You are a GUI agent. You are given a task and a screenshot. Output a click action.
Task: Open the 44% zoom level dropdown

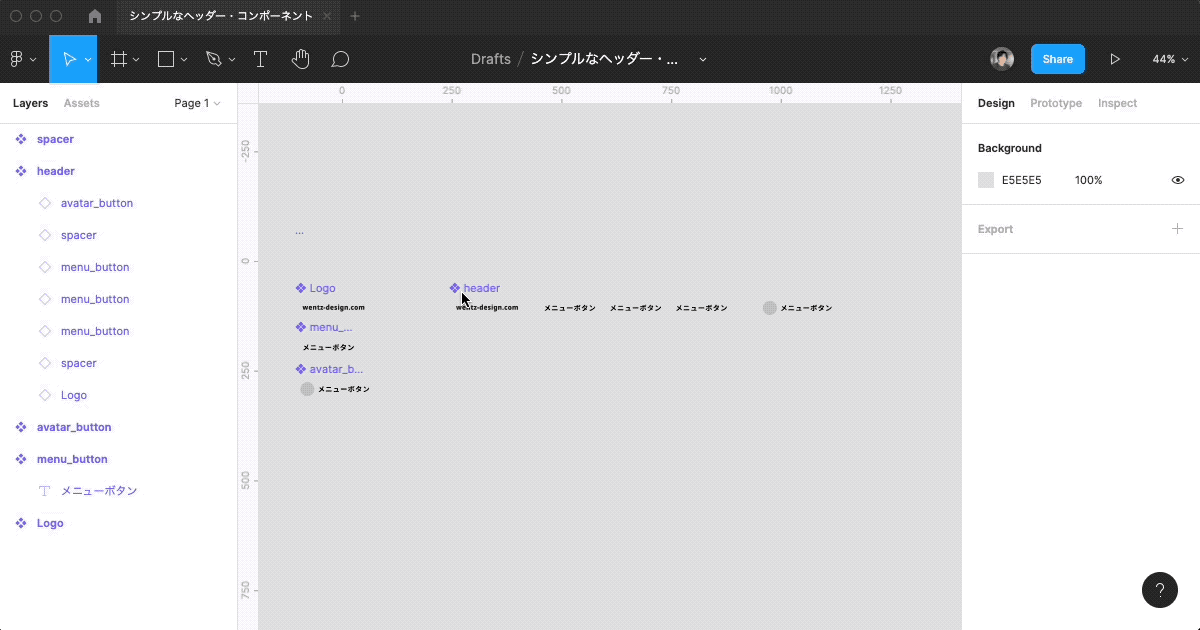coord(1168,59)
